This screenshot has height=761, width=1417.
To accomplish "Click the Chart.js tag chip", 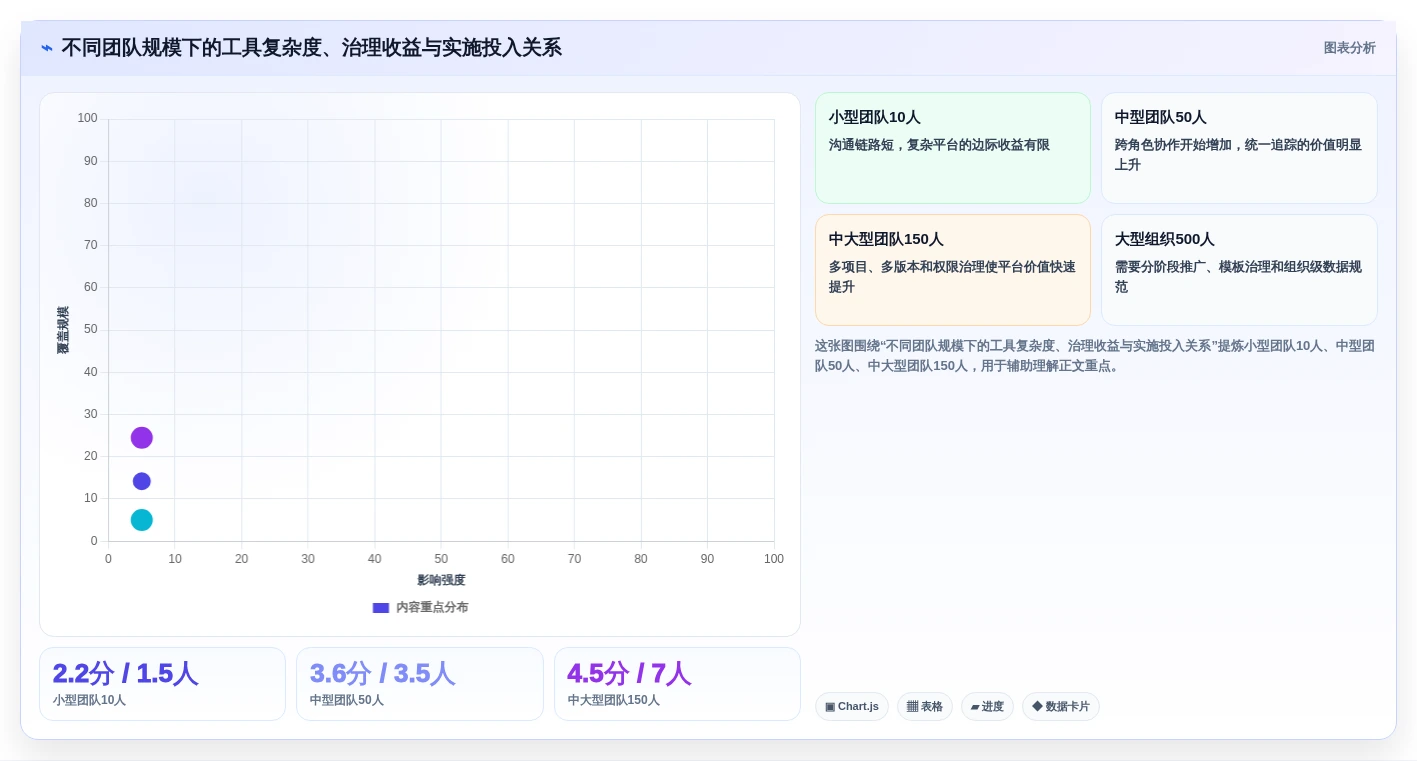I will (x=852, y=706).
